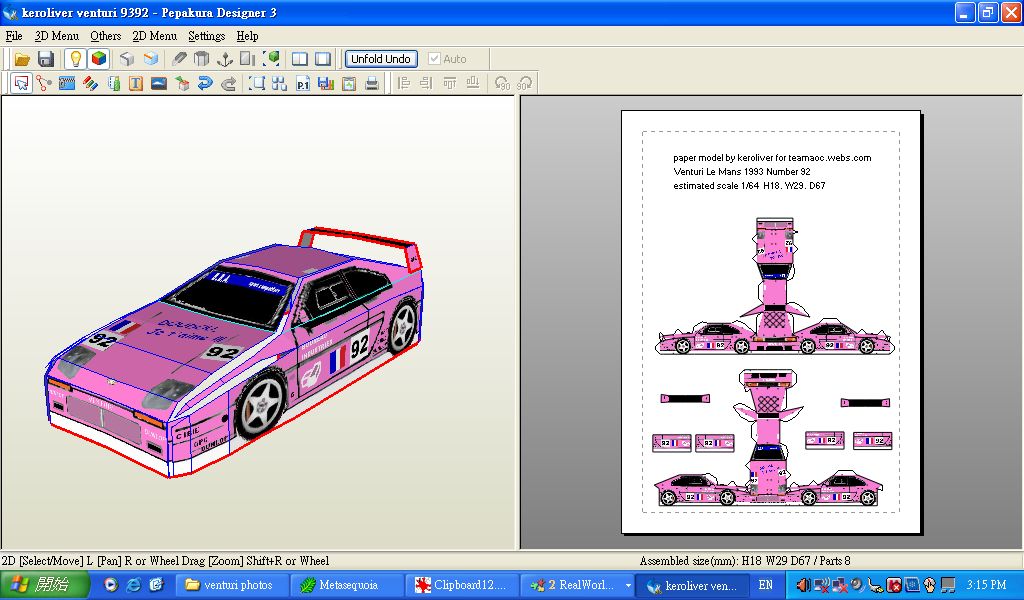Click the blue cube with orange edge icon
This screenshot has height=600, width=1024.
click(151, 59)
